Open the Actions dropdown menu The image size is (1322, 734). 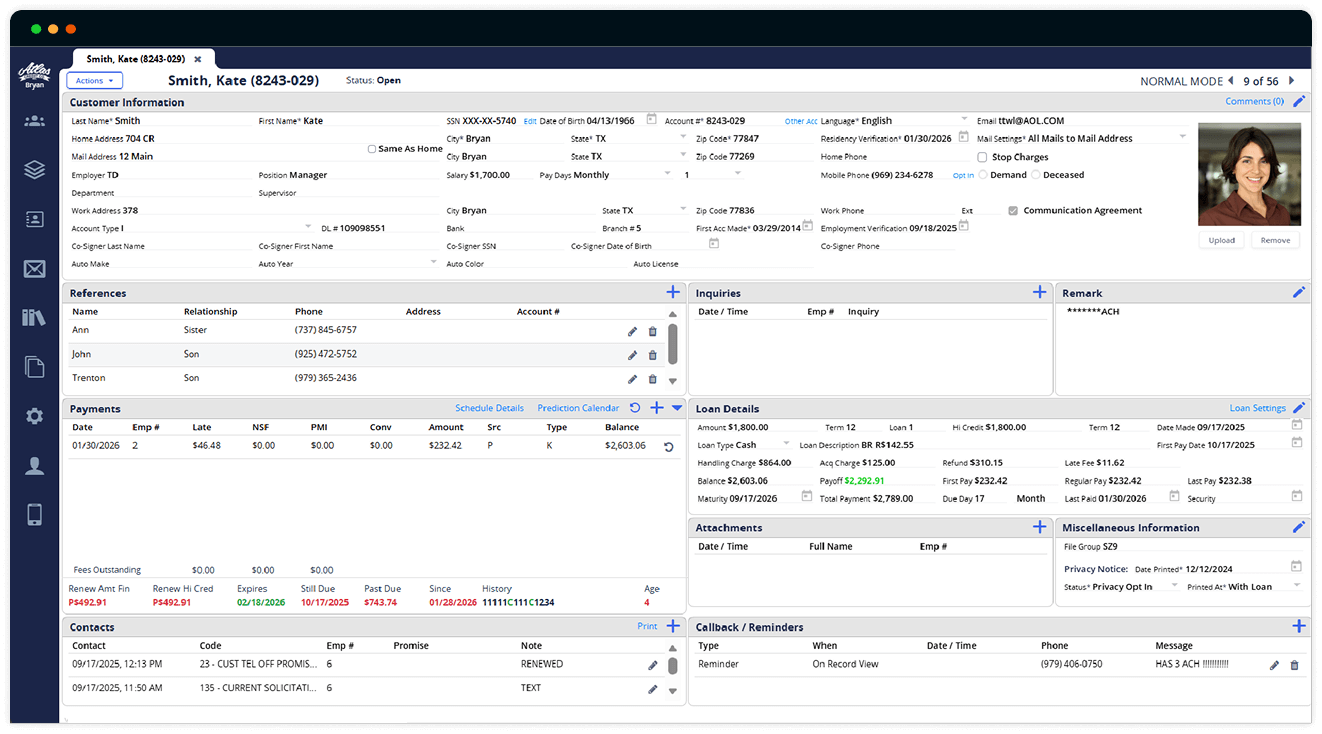(95, 81)
